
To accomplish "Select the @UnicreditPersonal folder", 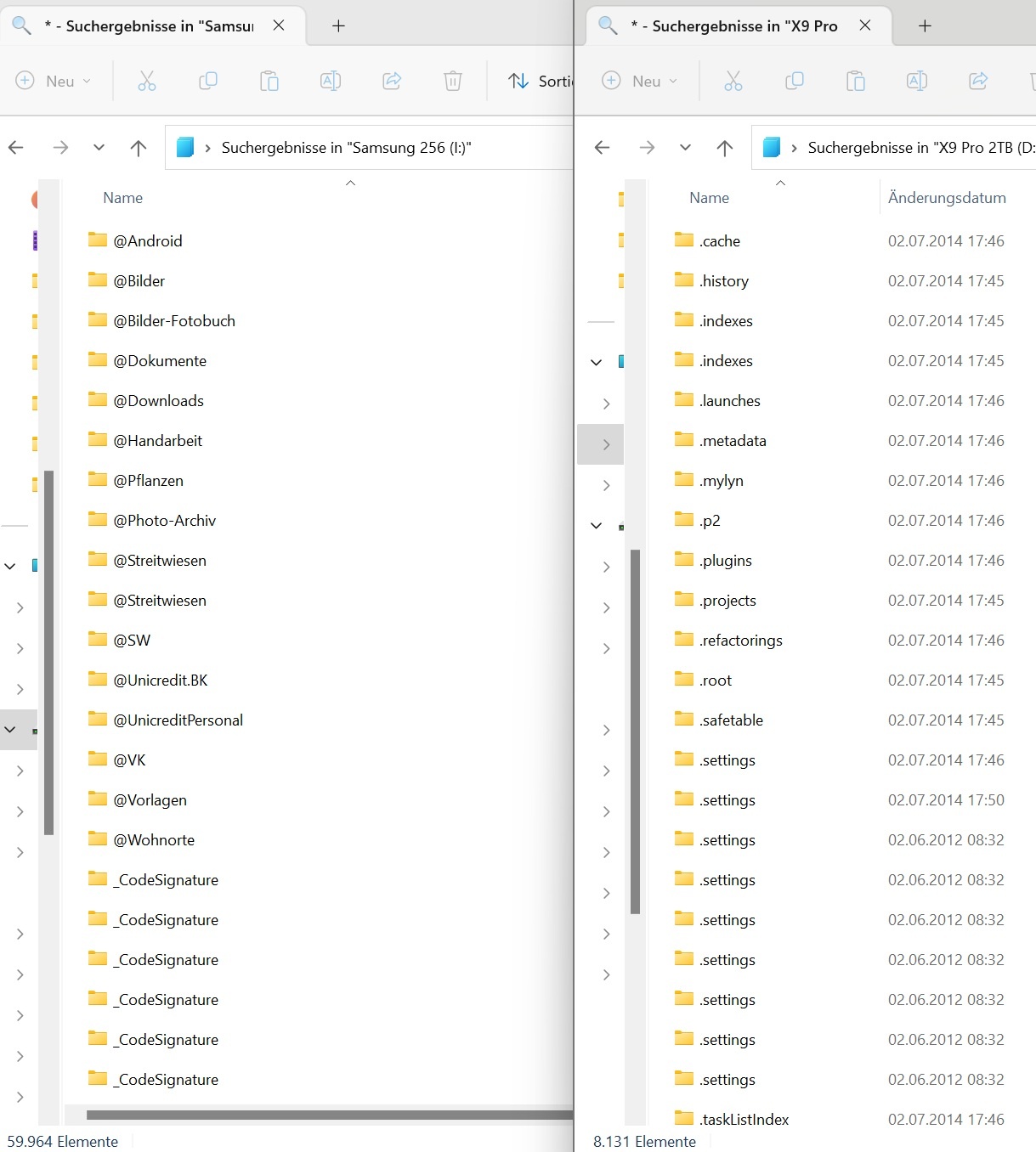I will pos(178,720).
